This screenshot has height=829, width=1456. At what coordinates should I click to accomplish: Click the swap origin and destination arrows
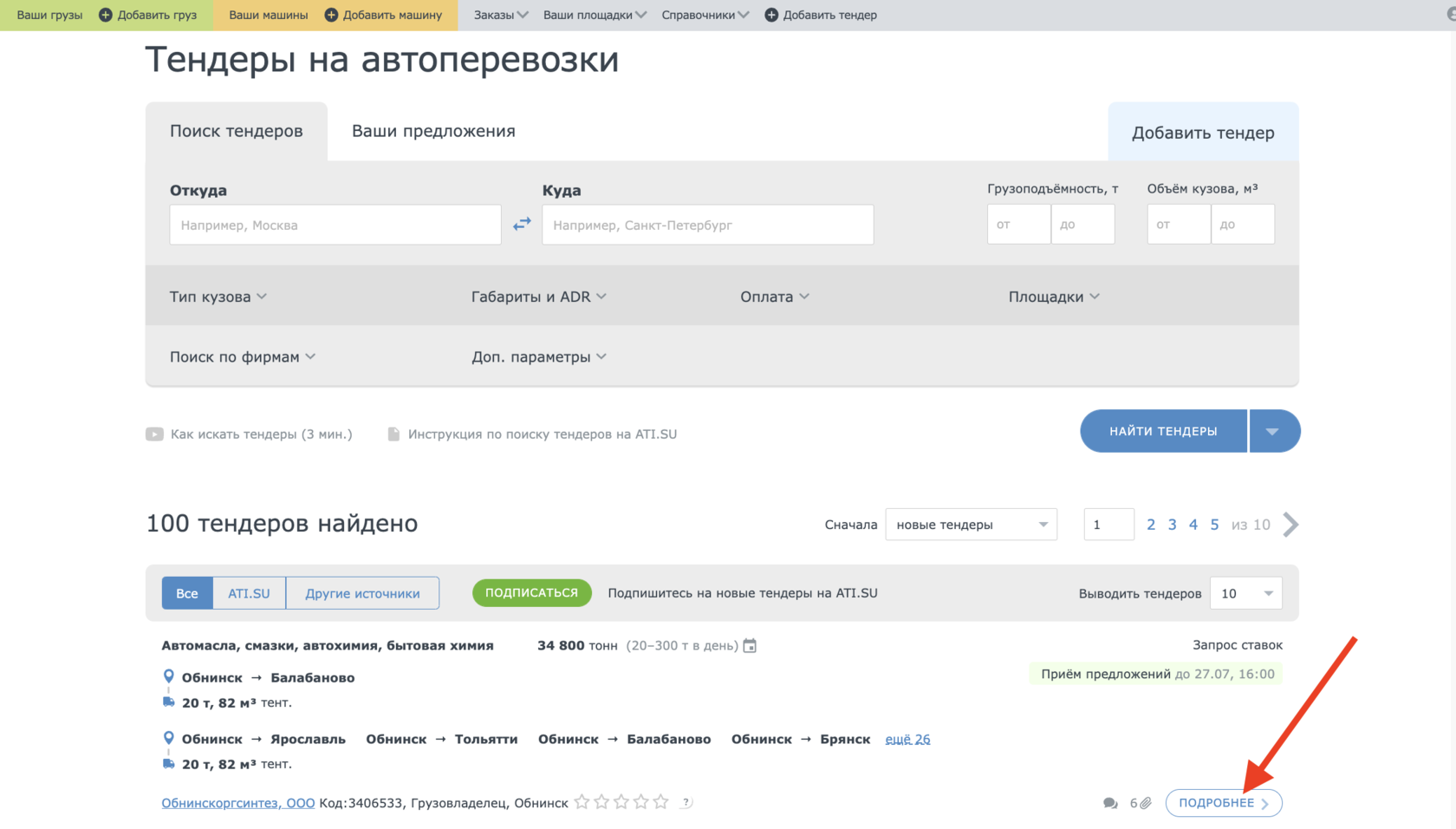(x=522, y=225)
